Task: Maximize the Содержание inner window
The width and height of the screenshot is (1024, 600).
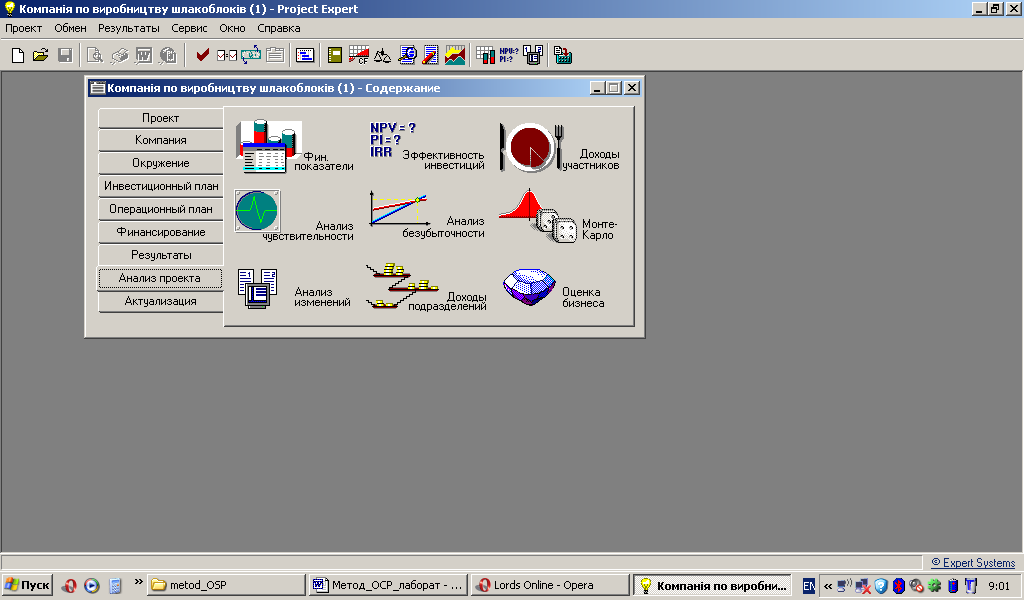Action: 613,87
